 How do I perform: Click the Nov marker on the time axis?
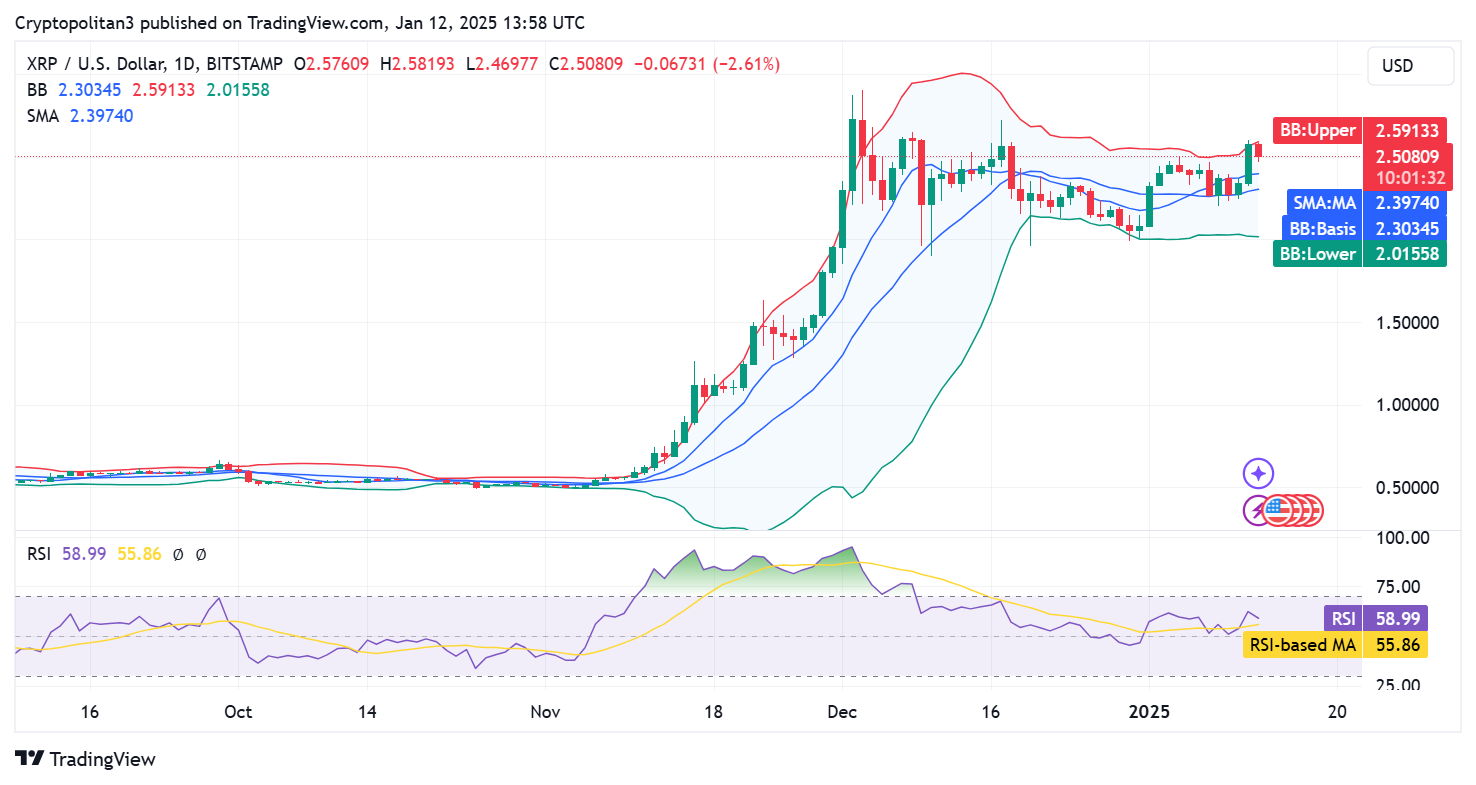pyautogui.click(x=545, y=711)
